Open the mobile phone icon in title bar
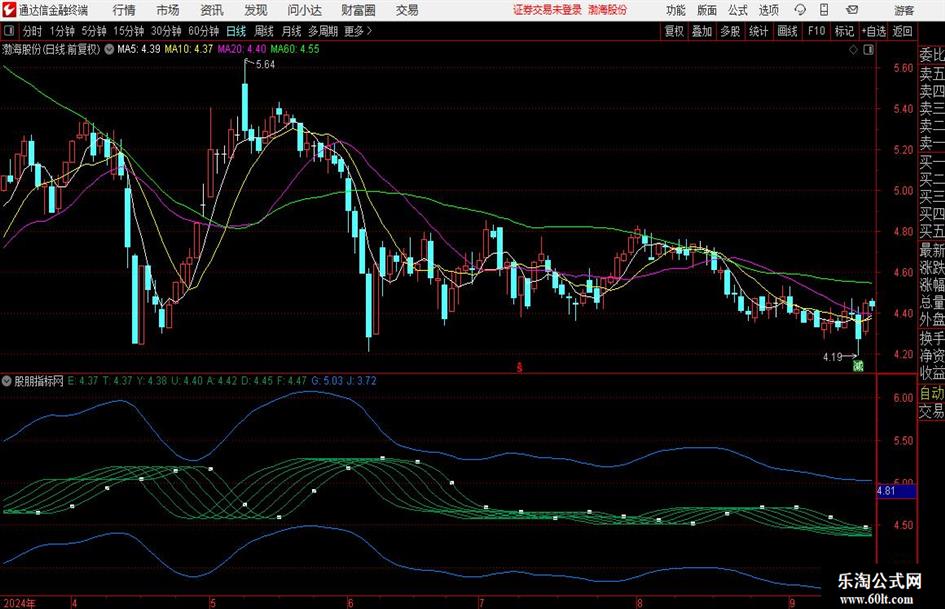This screenshot has width=945, height=609. pos(824,10)
